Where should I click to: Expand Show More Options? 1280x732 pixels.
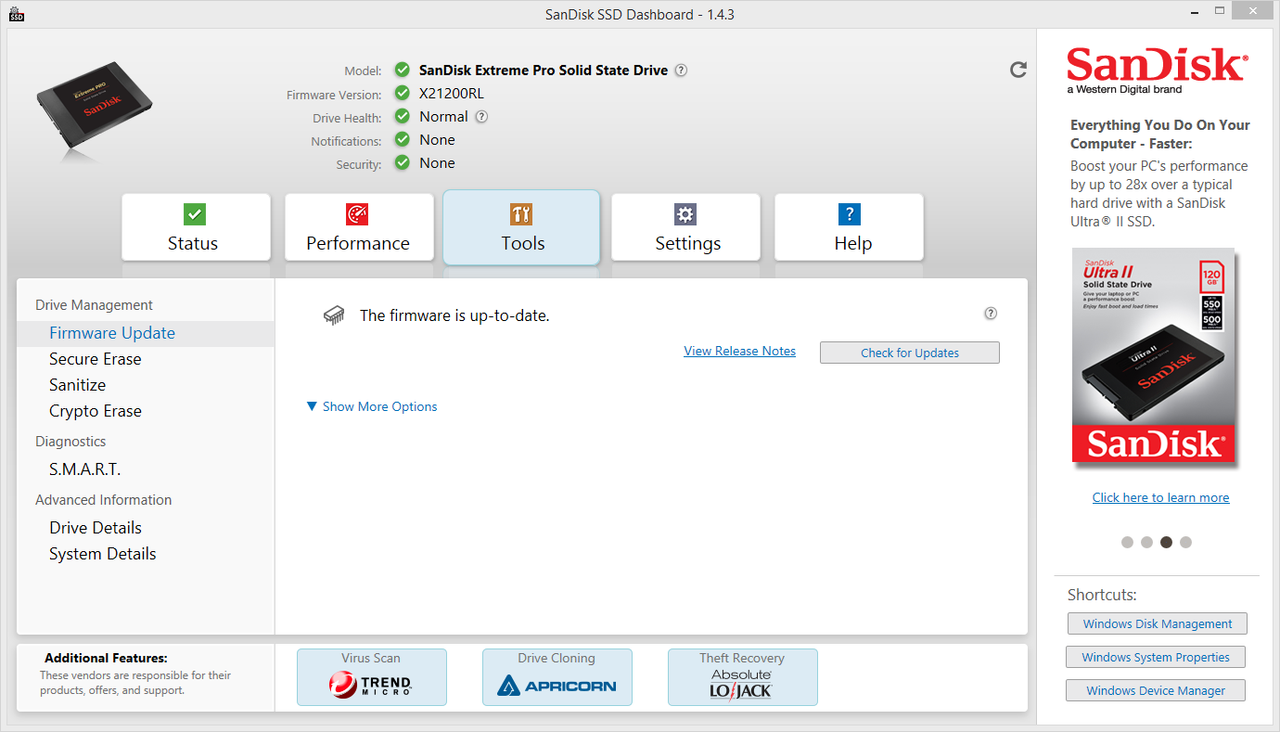(372, 407)
